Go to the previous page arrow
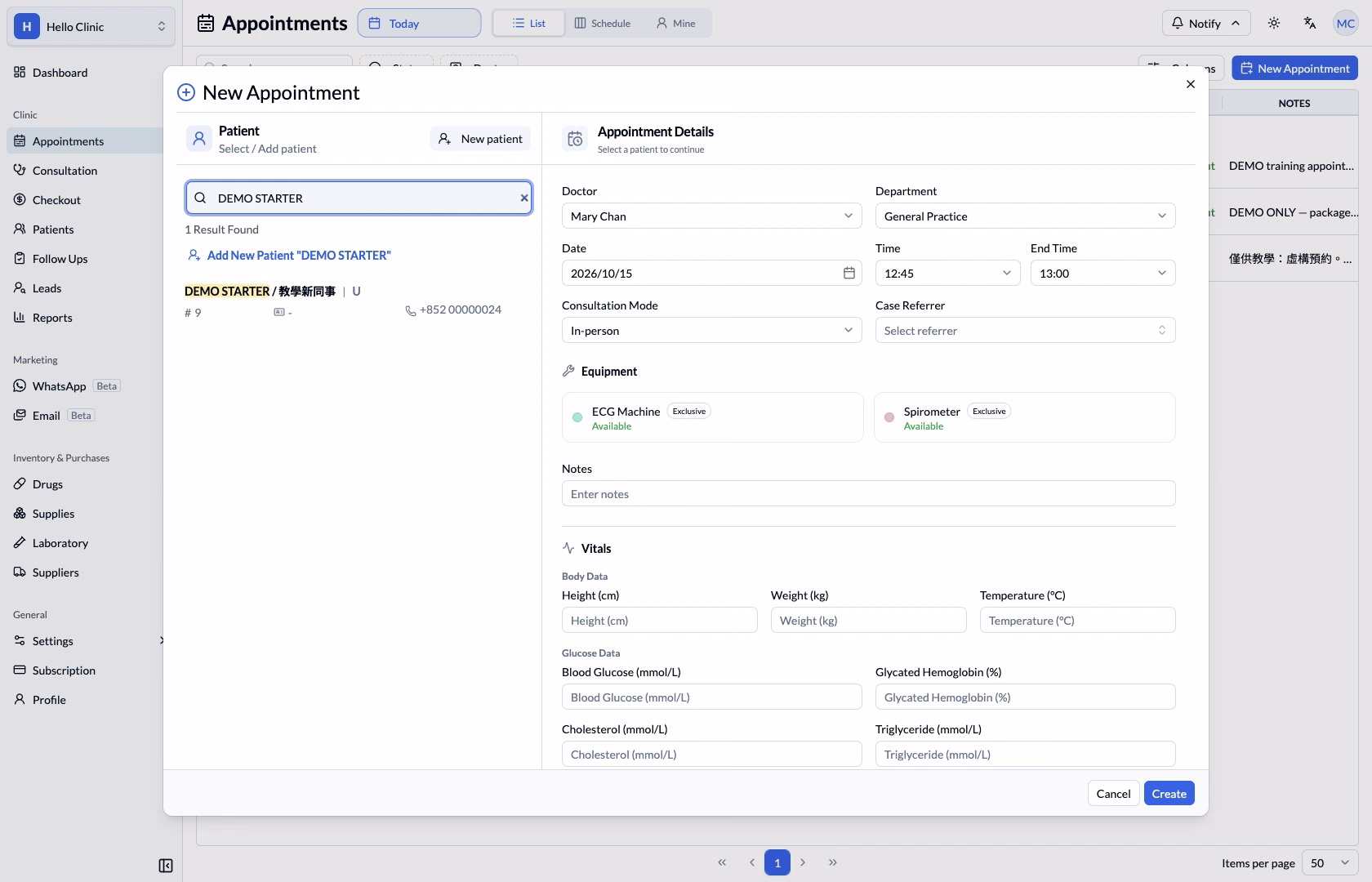1372x882 pixels. pos(751,862)
